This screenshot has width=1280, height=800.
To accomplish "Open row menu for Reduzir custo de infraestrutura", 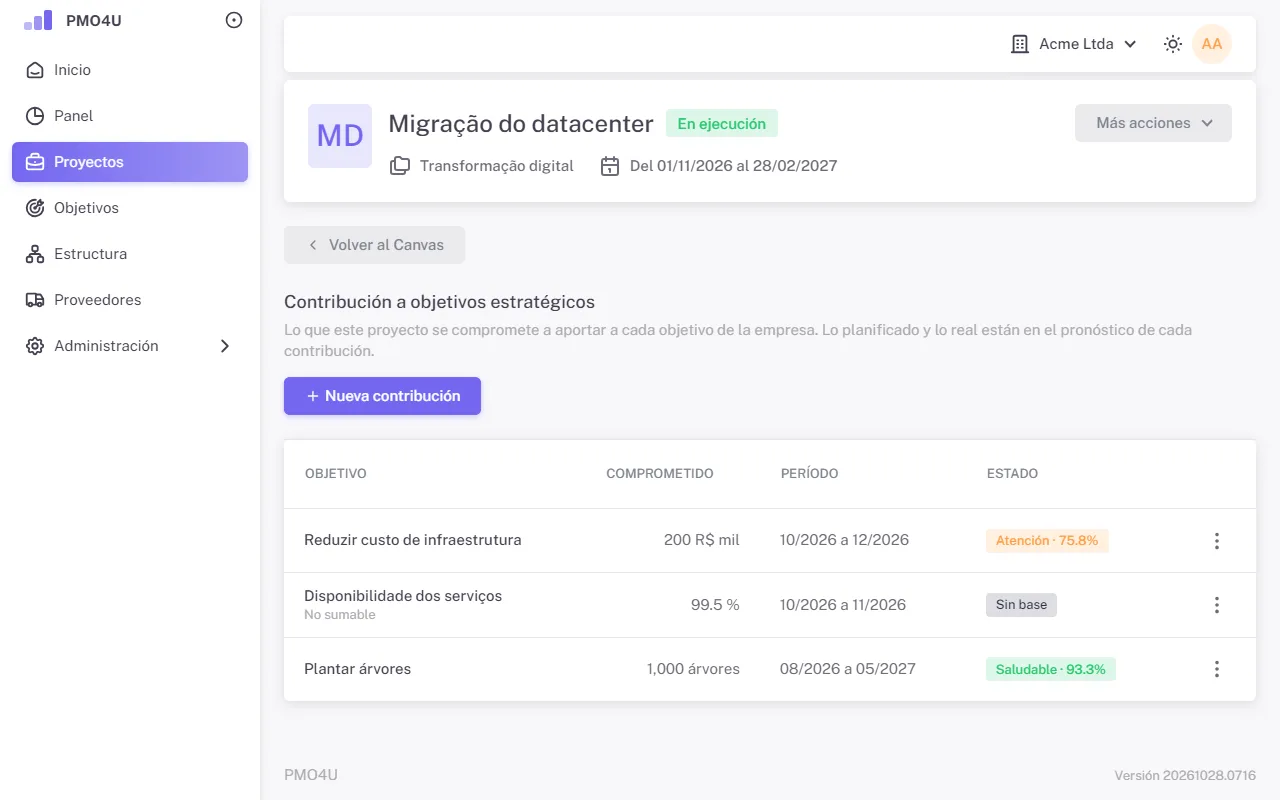I will 1217,541.
